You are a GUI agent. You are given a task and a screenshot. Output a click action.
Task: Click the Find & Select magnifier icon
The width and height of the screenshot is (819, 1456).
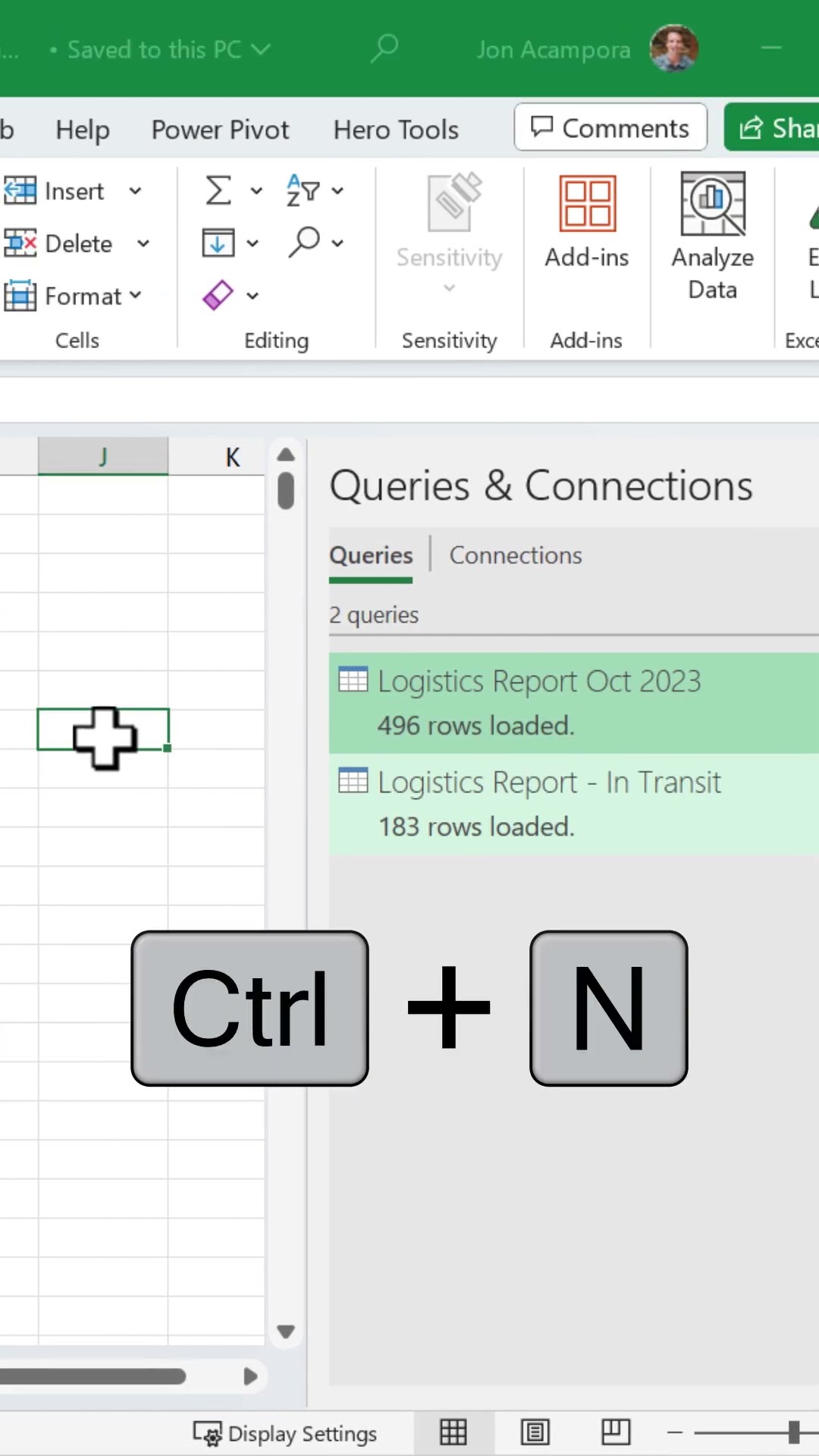tap(304, 243)
